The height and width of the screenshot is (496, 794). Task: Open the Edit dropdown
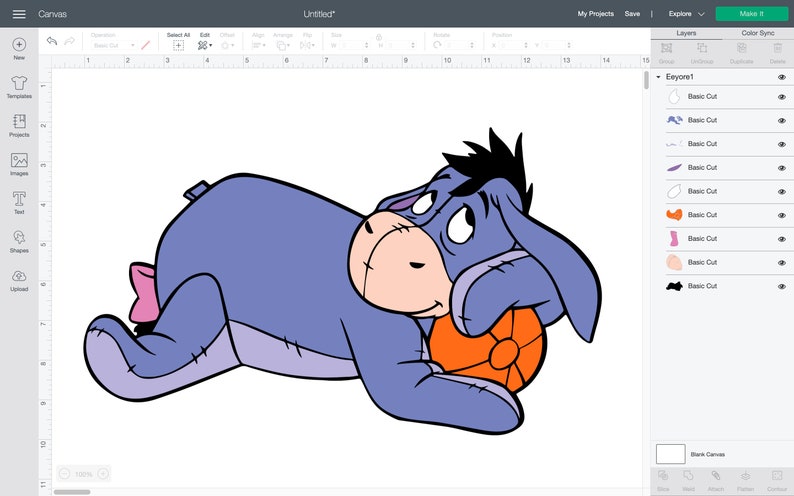point(205,46)
